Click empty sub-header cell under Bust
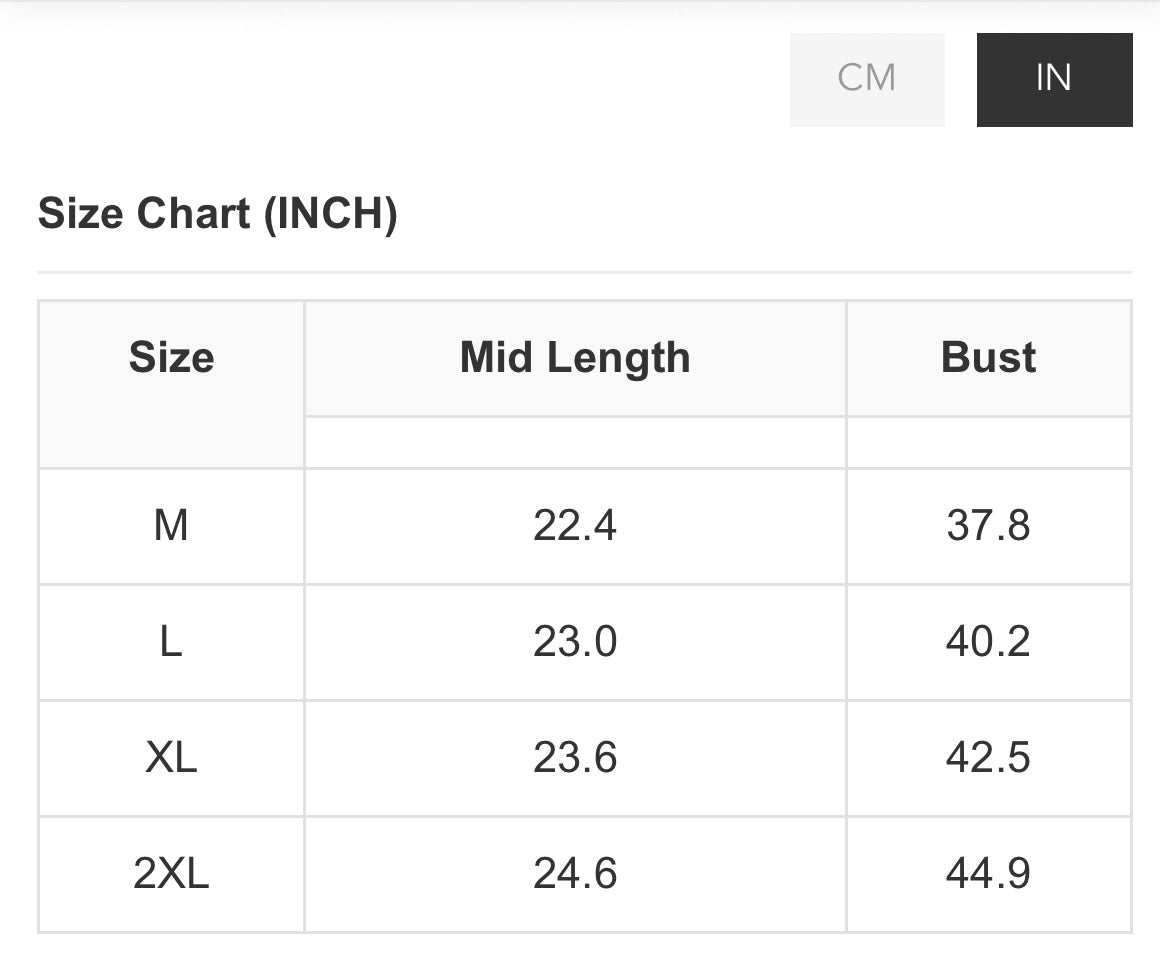1160x978 pixels. (x=988, y=442)
